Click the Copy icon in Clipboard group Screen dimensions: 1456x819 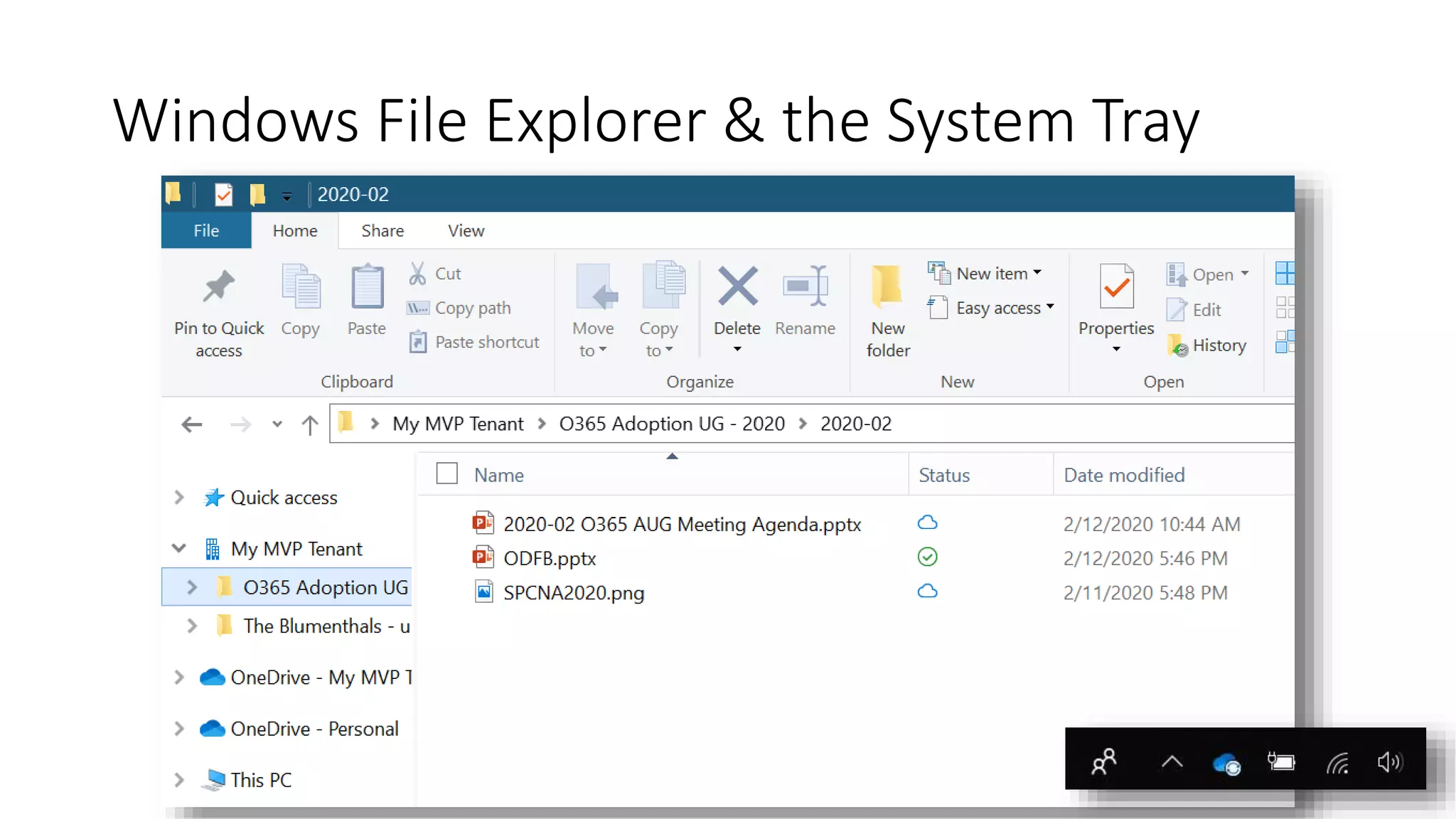tap(301, 286)
